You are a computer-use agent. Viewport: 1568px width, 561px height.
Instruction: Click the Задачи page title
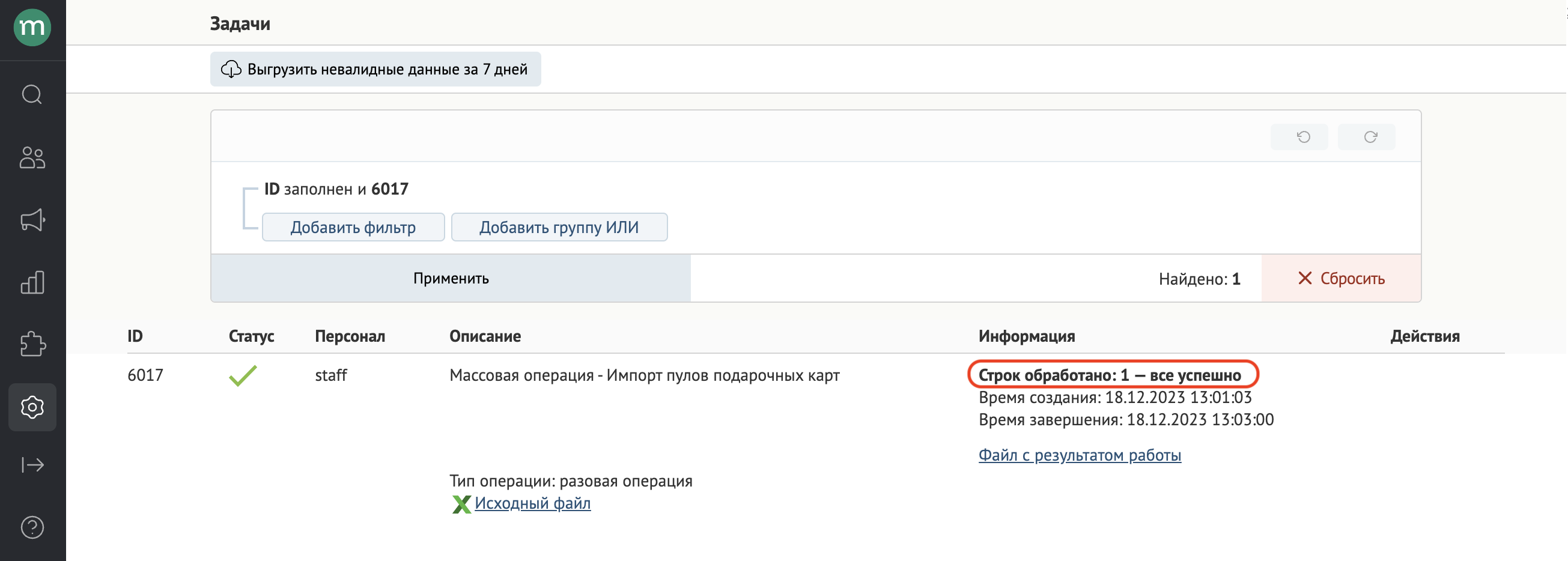pyautogui.click(x=240, y=24)
